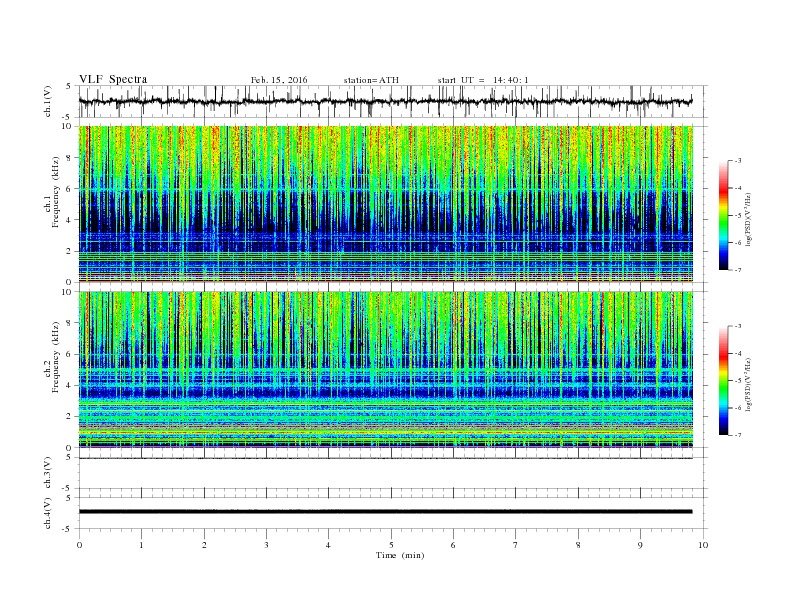The image size is (792, 612).
Task: Click the ch.1 Frequency (kHz) axis label
Action: (52, 192)
